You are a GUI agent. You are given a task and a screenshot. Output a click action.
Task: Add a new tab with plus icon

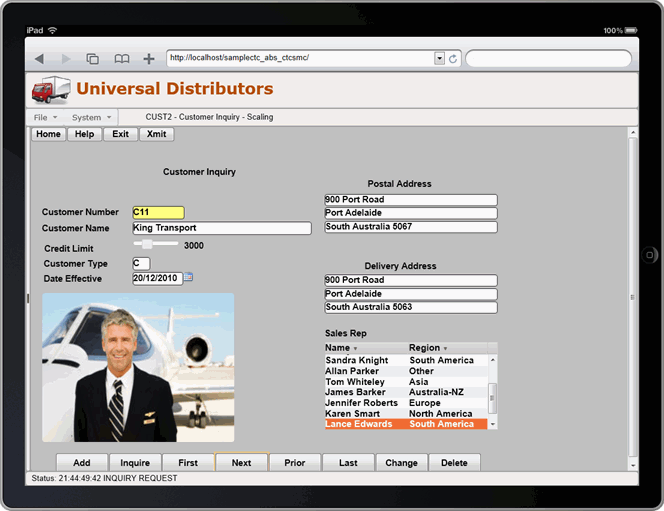149,58
